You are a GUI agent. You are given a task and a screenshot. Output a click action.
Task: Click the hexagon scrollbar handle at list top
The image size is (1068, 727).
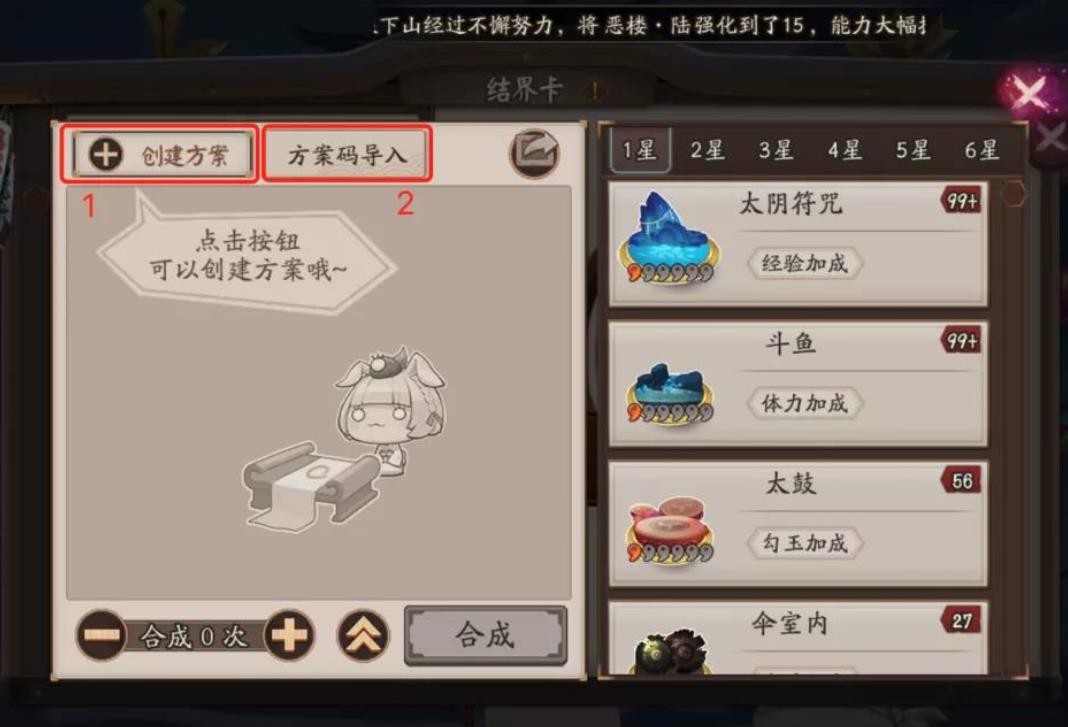click(1014, 194)
